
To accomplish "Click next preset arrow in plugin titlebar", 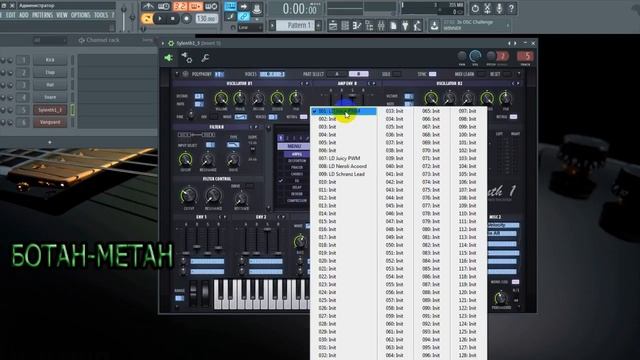I will click(516, 43).
